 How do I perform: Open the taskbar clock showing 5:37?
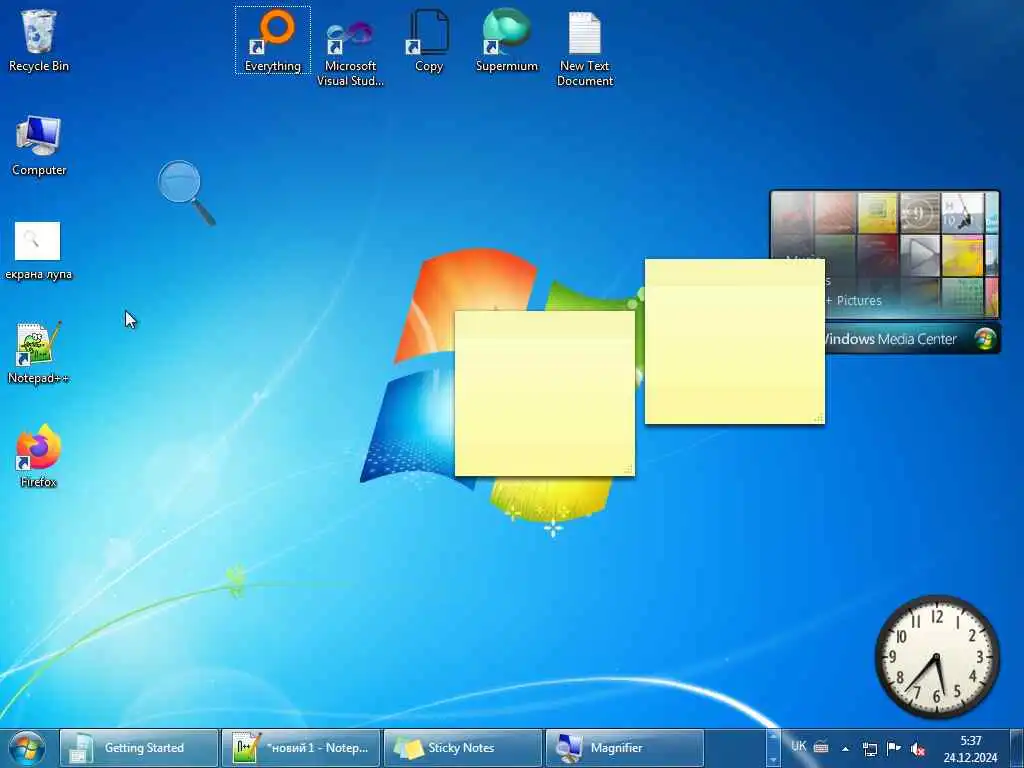click(x=970, y=749)
